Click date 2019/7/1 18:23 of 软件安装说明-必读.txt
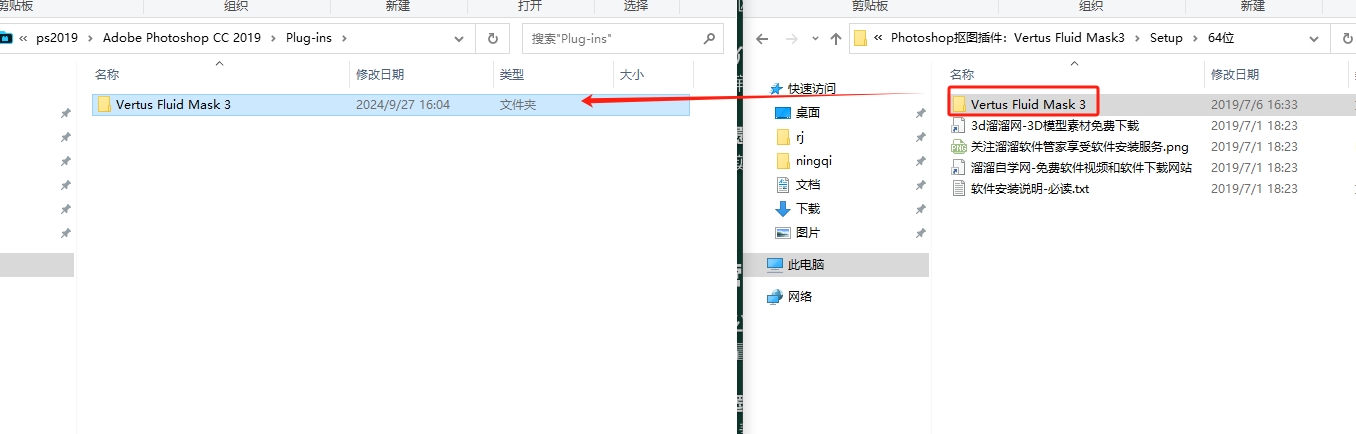Screen dimensions: 1356x434 [x=1254, y=188]
